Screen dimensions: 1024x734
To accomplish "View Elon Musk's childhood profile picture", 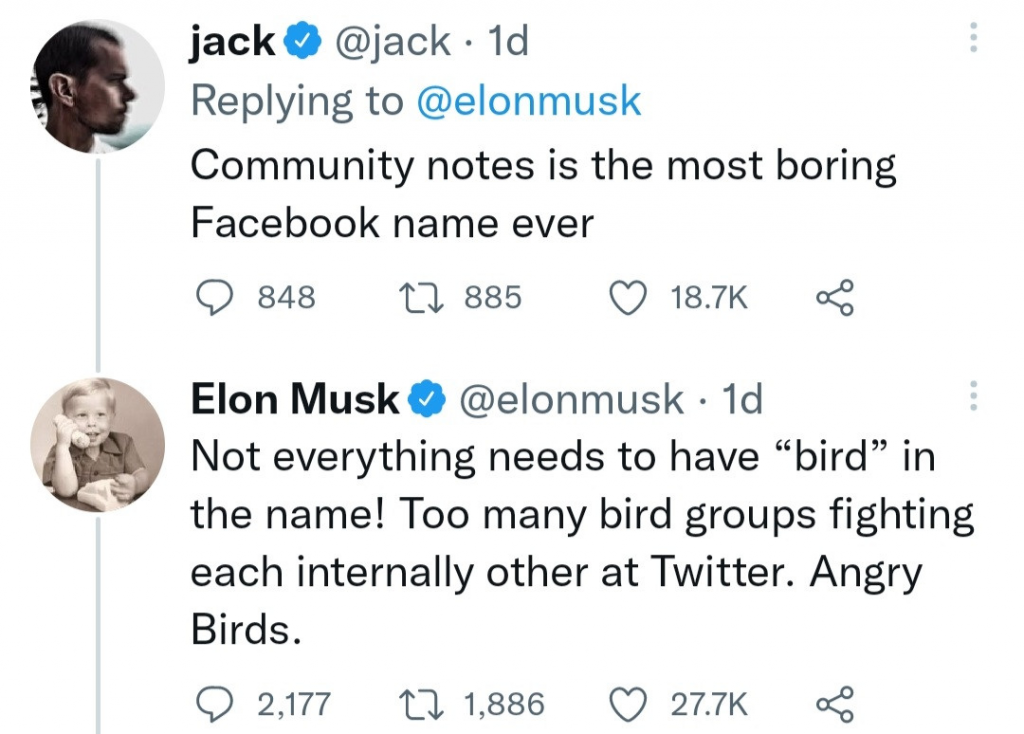I will [x=97, y=445].
